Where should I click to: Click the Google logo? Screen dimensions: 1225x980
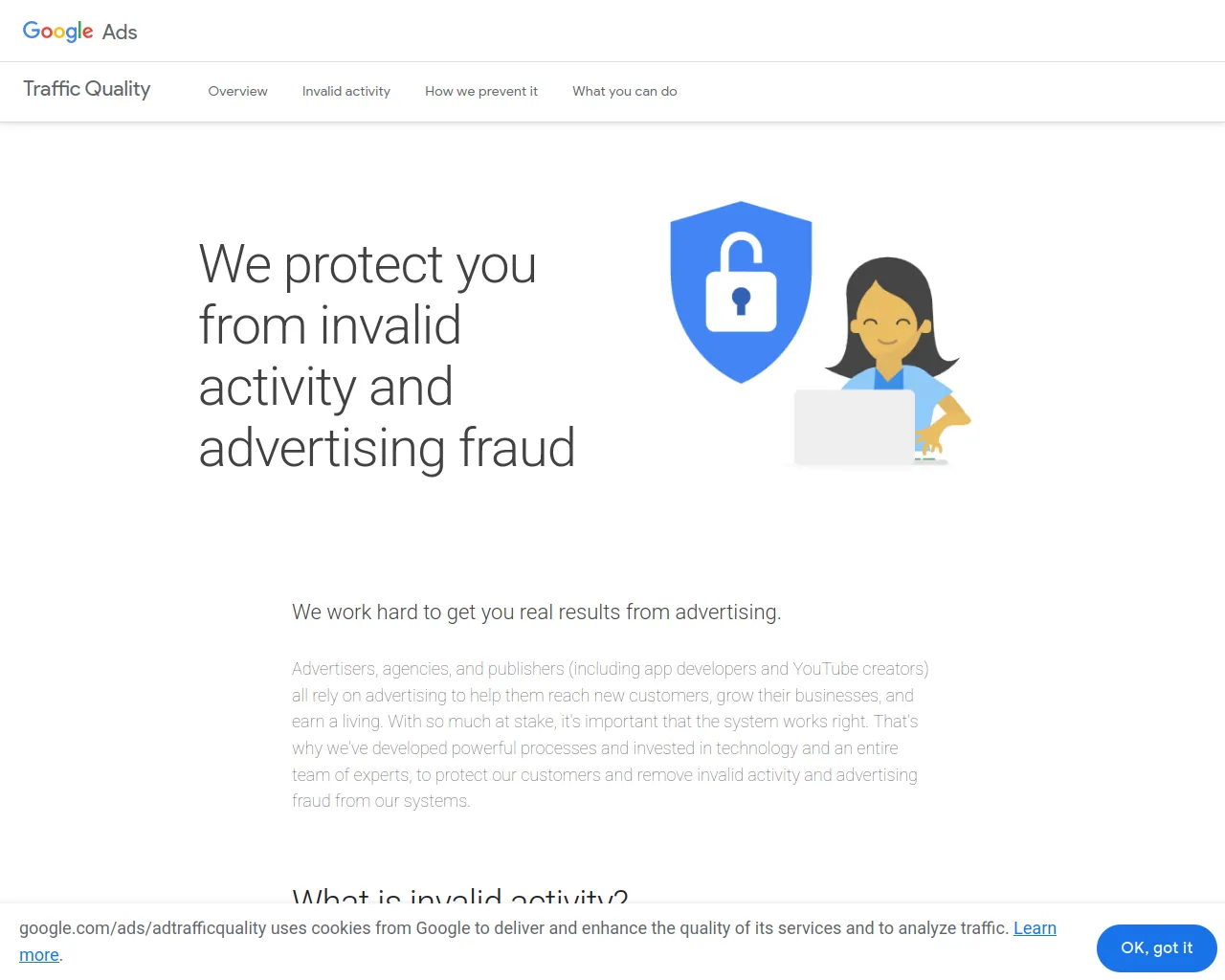click(x=57, y=32)
